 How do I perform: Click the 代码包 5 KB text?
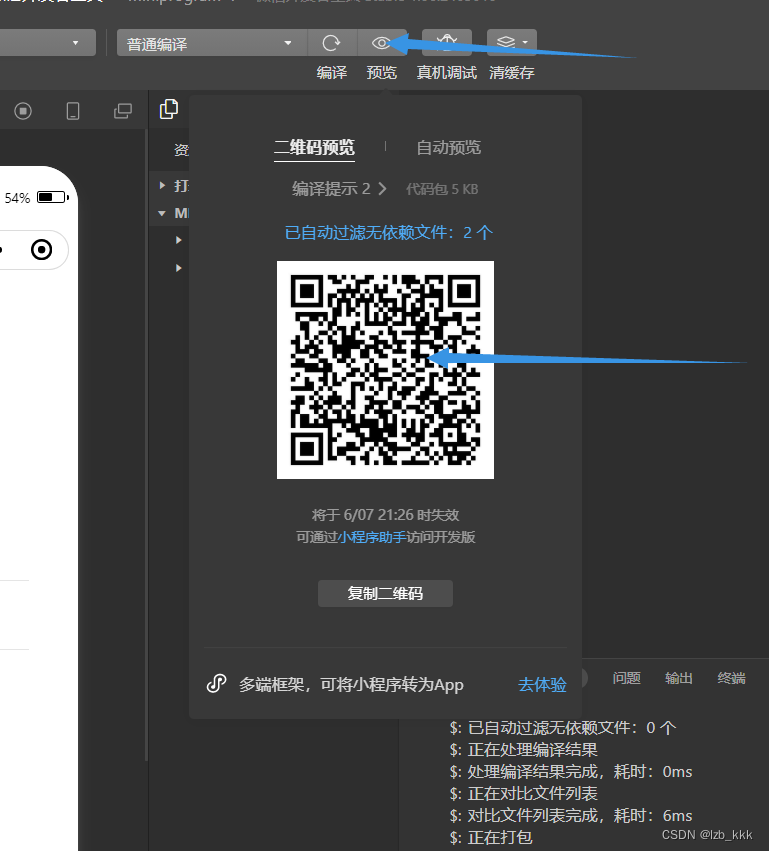[x=442, y=189]
